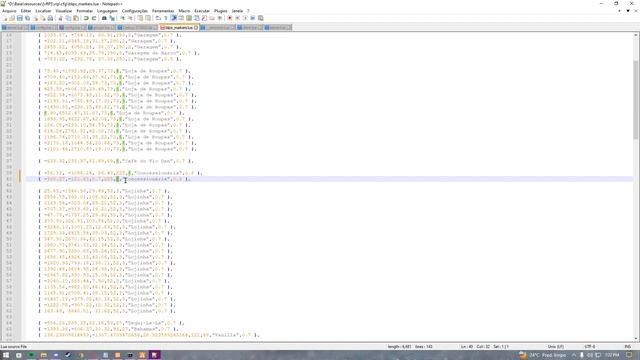Open Steam from the taskbar
The width and height of the screenshot is (640, 360).
[x=68, y=355]
